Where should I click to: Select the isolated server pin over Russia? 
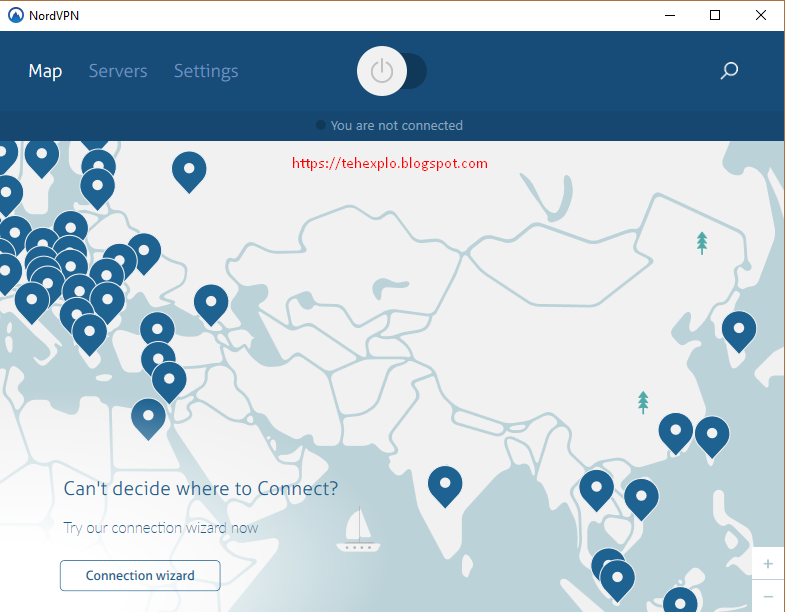[x=189, y=172]
